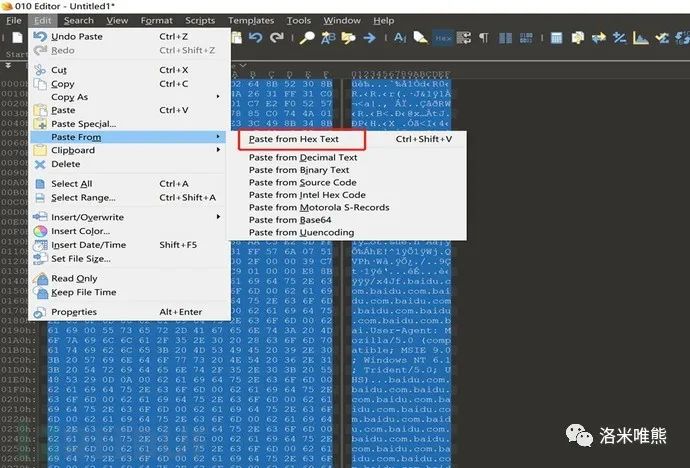The height and width of the screenshot is (468, 690).
Task: Toggle Keep File Time in the Edit menu
Action: pyautogui.click(x=129, y=292)
